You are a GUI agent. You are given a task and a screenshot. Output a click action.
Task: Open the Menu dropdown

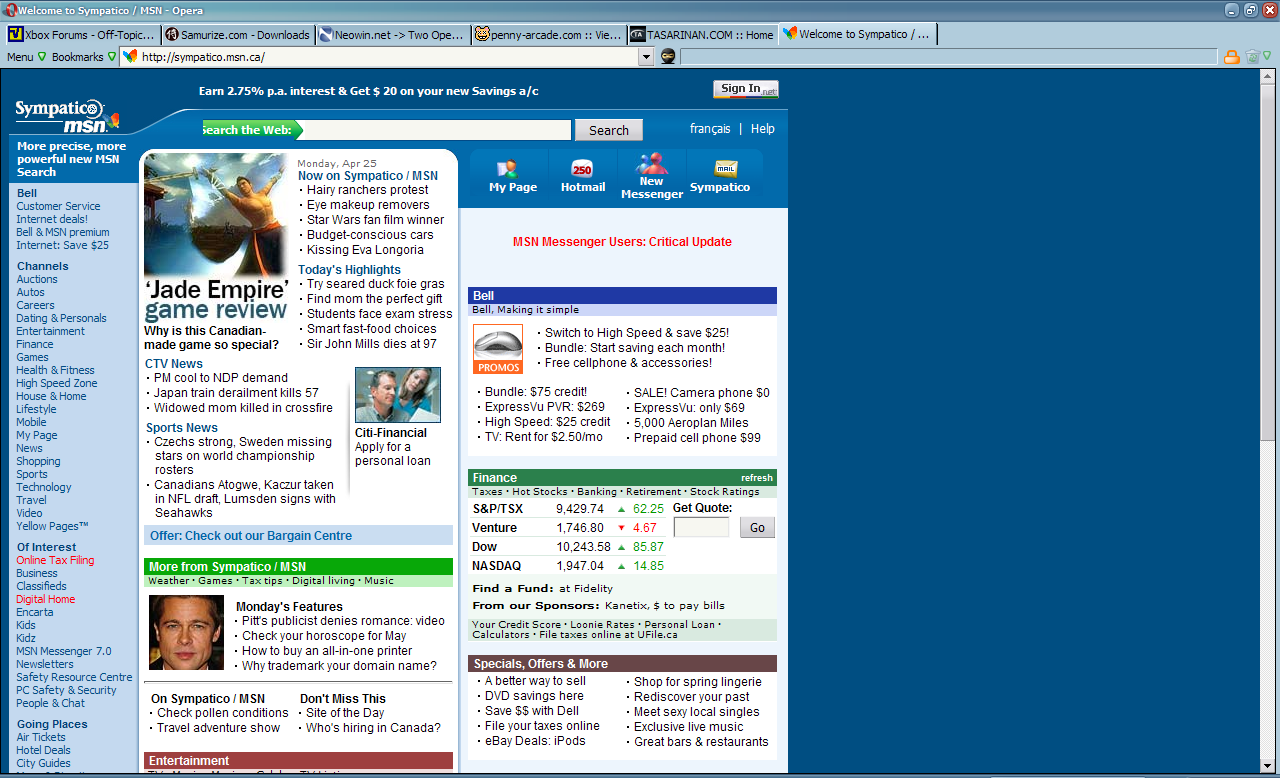click(26, 57)
